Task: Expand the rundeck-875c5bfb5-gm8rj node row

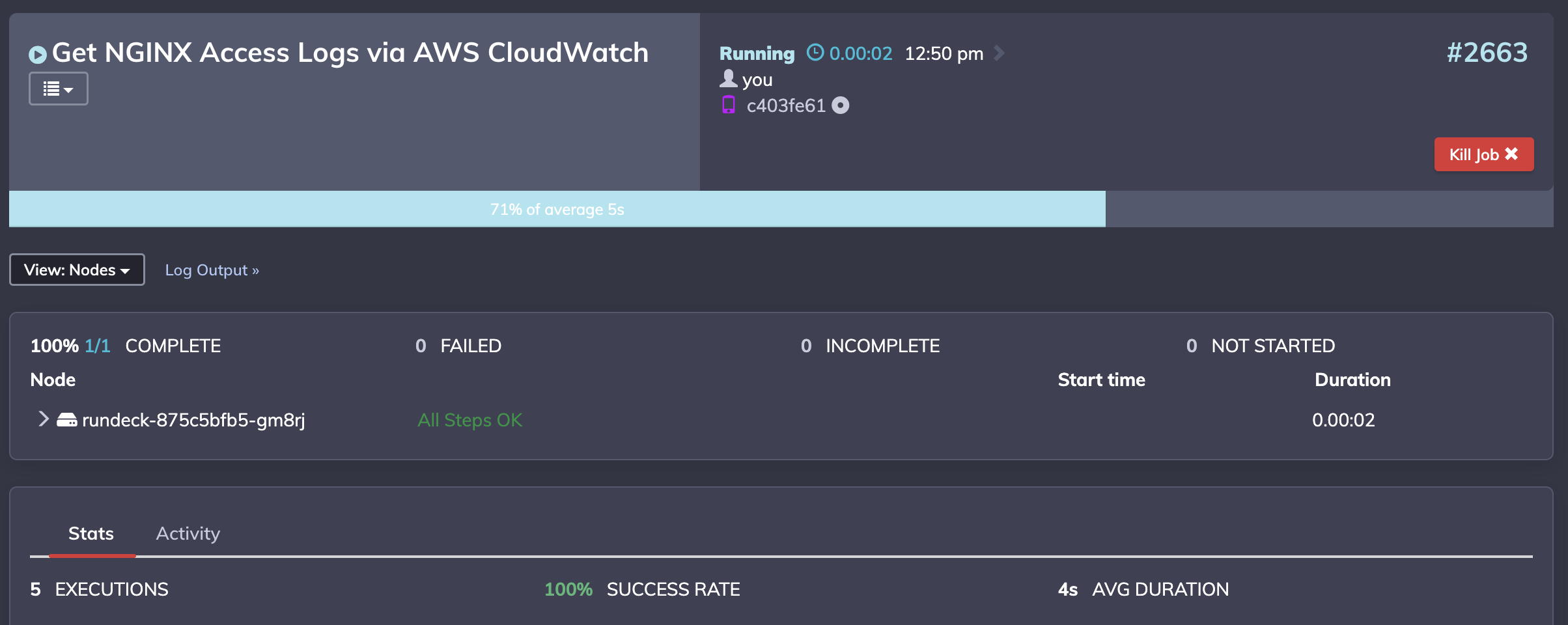Action: pyautogui.click(x=43, y=419)
